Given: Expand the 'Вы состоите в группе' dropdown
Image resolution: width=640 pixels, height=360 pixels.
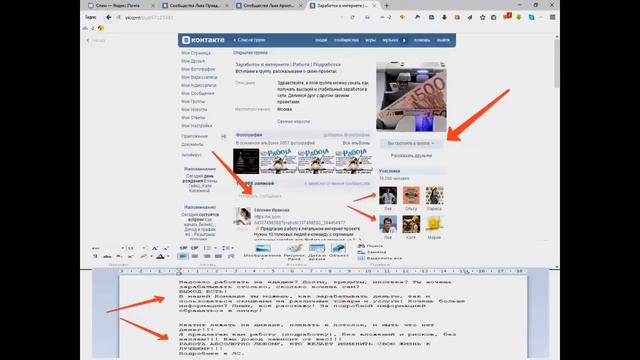Looking at the screenshot, I should (411, 143).
